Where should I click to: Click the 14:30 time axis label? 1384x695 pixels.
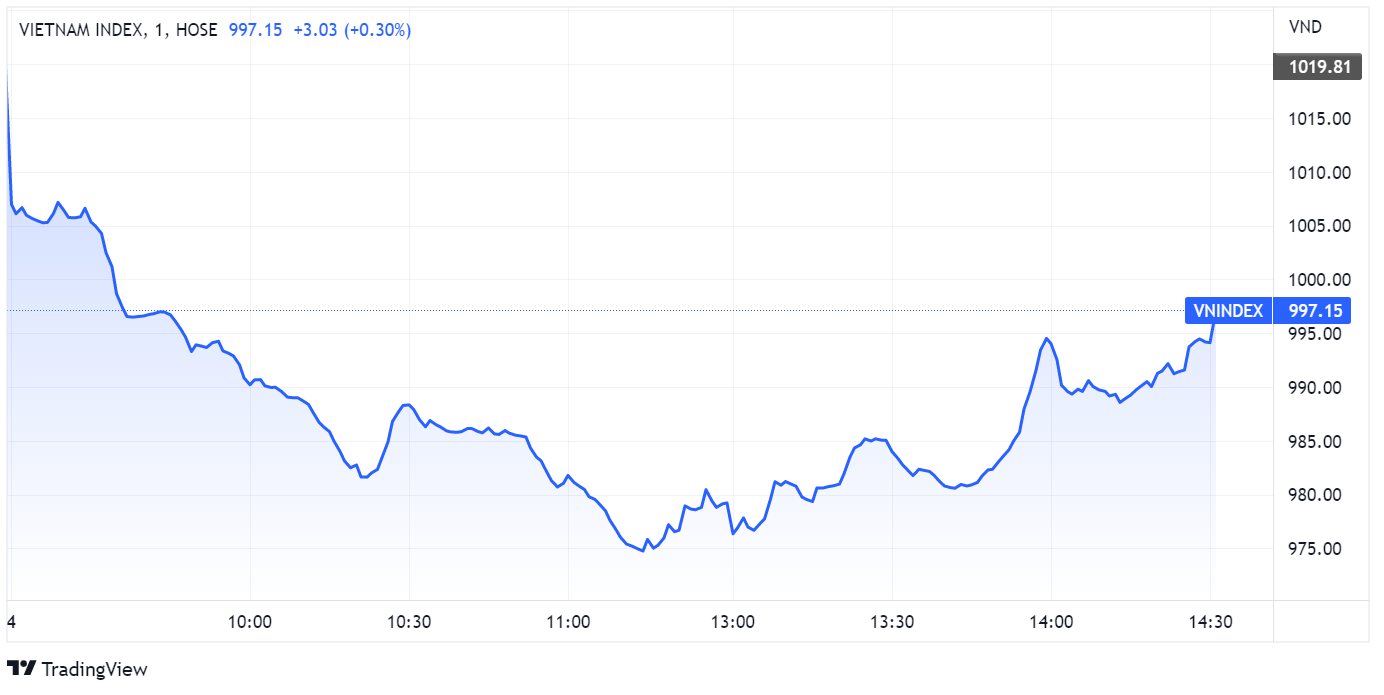pyautogui.click(x=1210, y=621)
